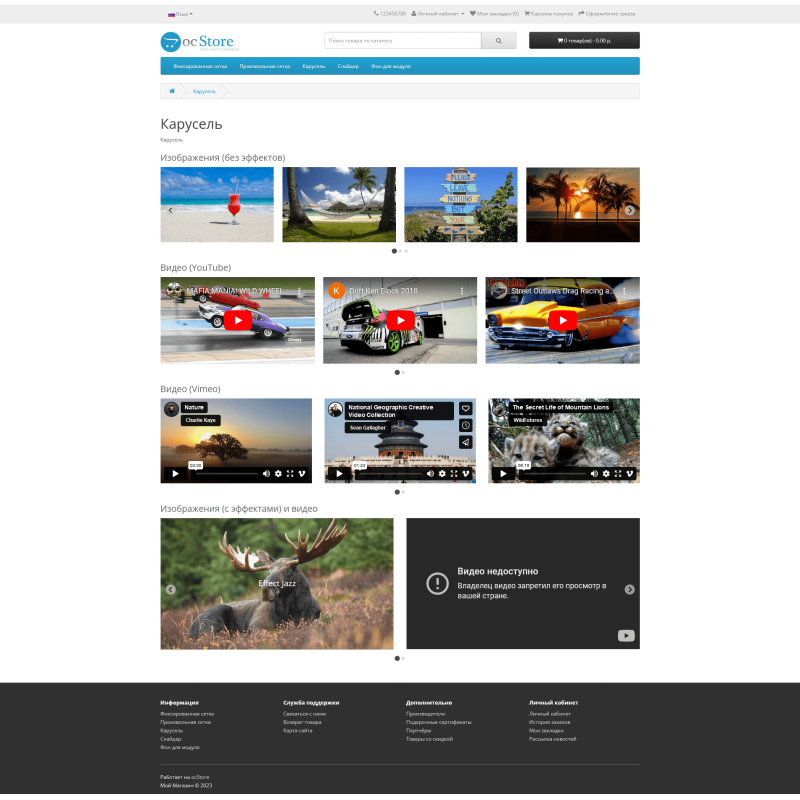Open the 0 товар(ов) cart dropdown
The width and height of the screenshot is (800, 800).
585,40
